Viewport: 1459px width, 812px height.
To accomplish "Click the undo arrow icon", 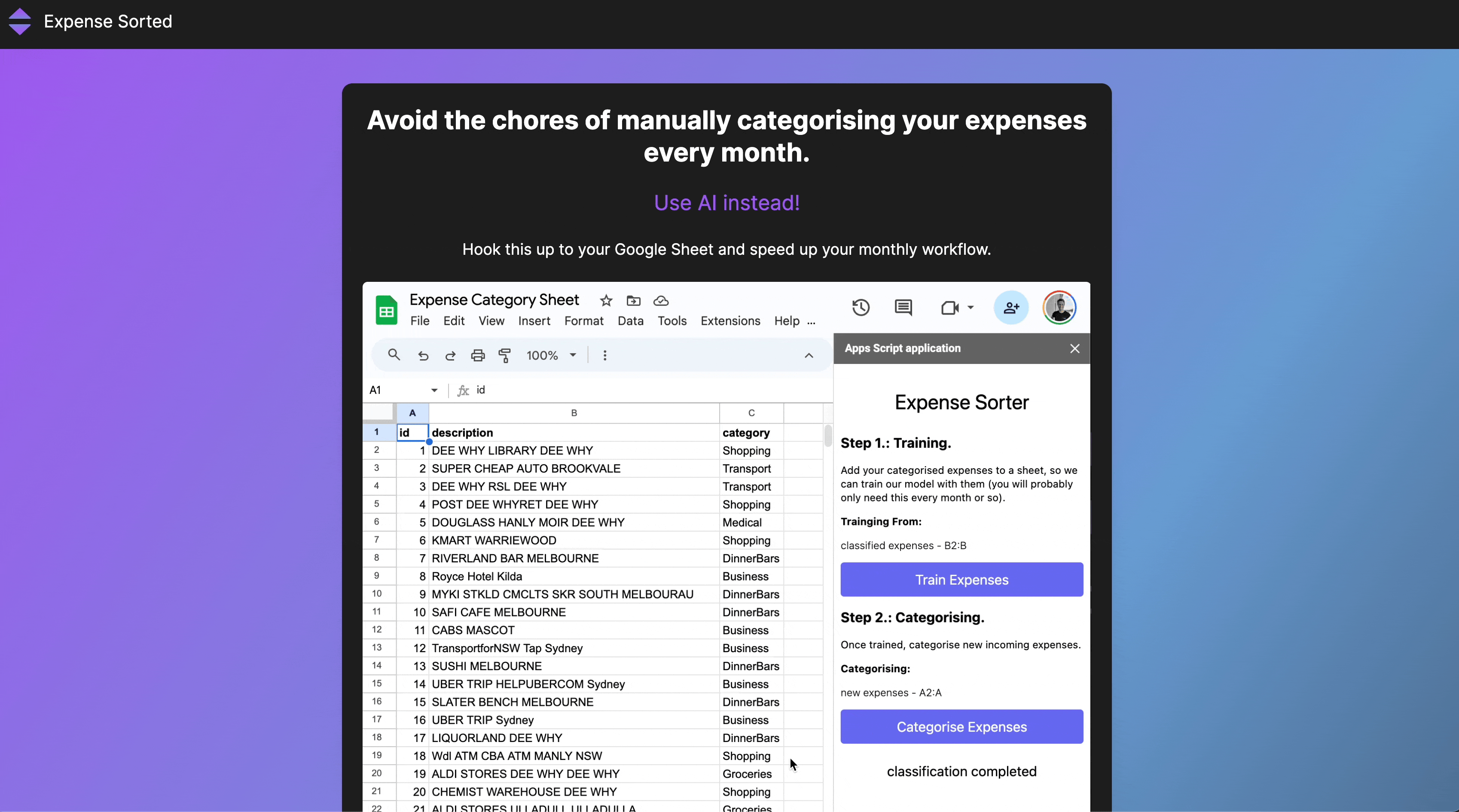I will point(423,355).
